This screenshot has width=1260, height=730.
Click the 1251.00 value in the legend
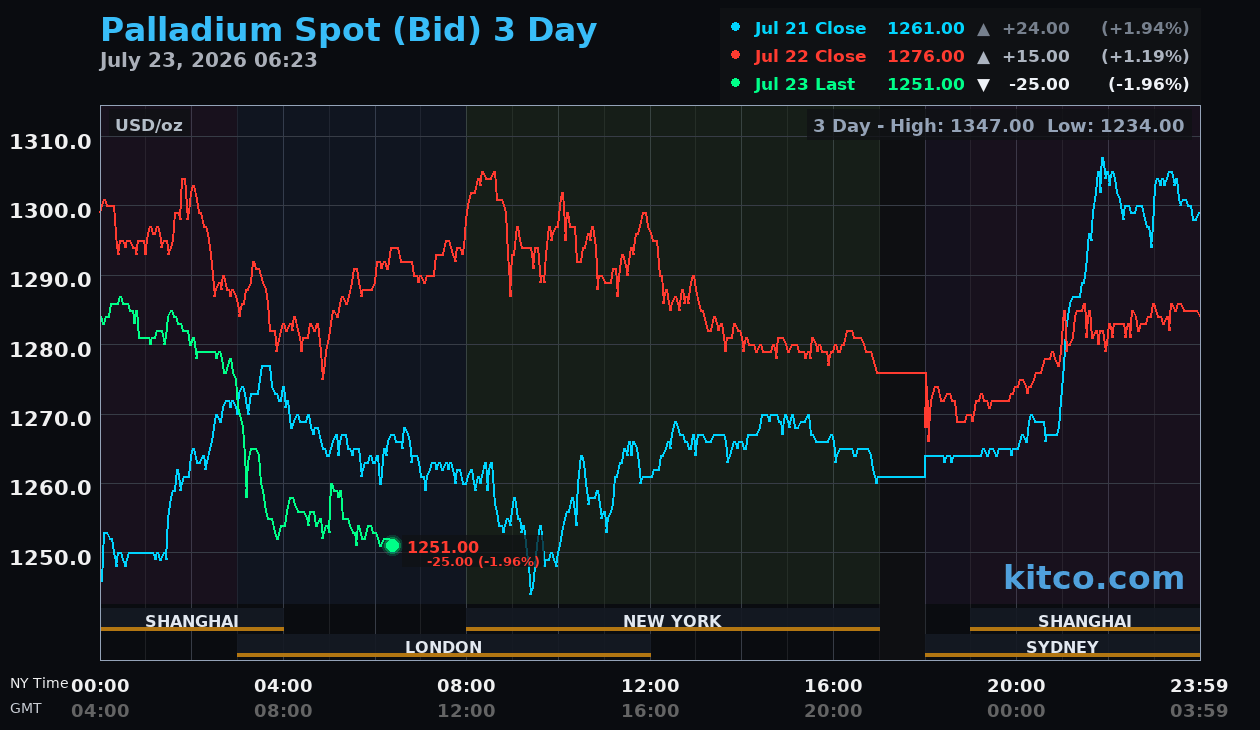click(x=926, y=85)
